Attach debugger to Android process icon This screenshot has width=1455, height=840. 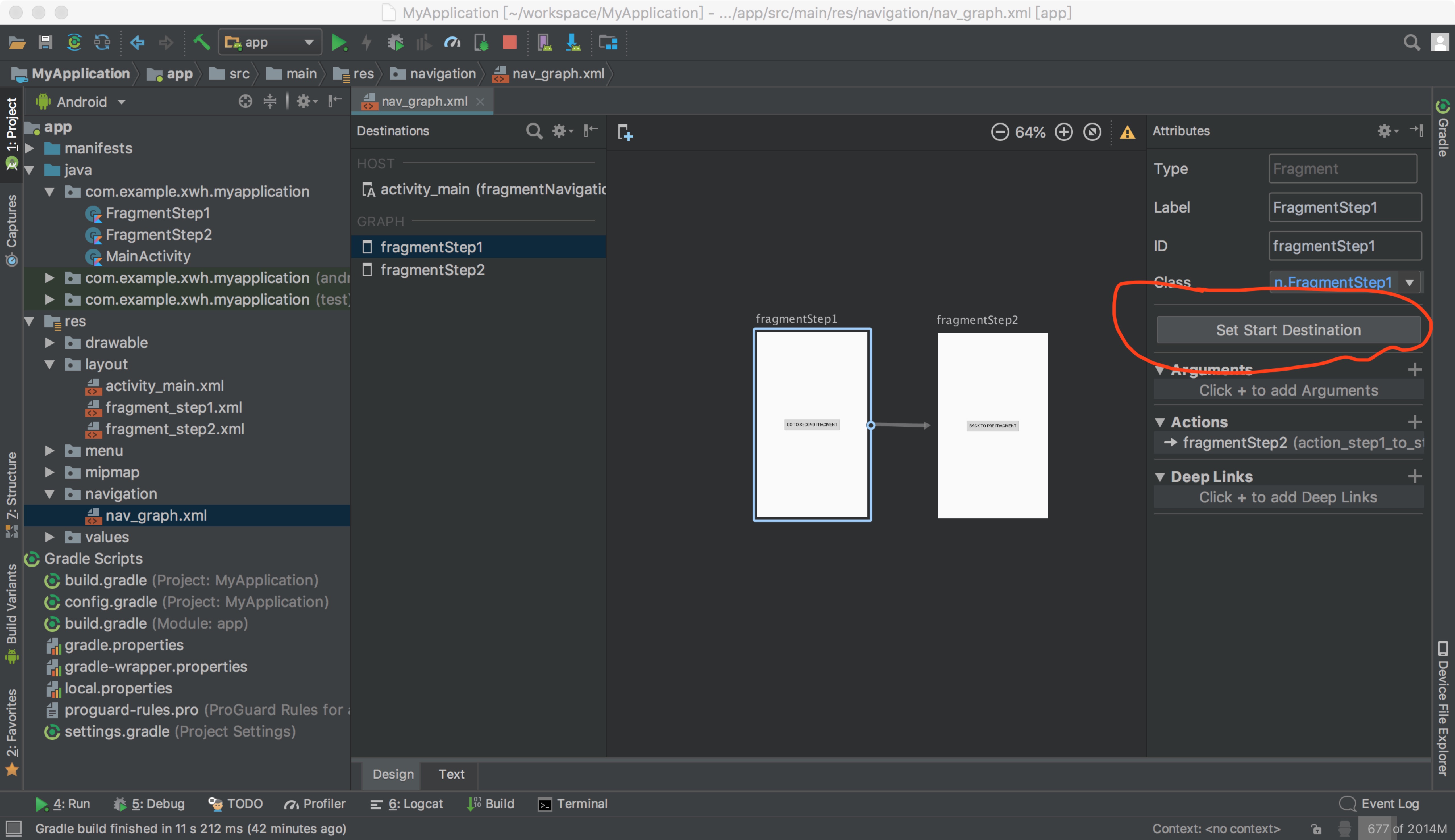(x=481, y=42)
